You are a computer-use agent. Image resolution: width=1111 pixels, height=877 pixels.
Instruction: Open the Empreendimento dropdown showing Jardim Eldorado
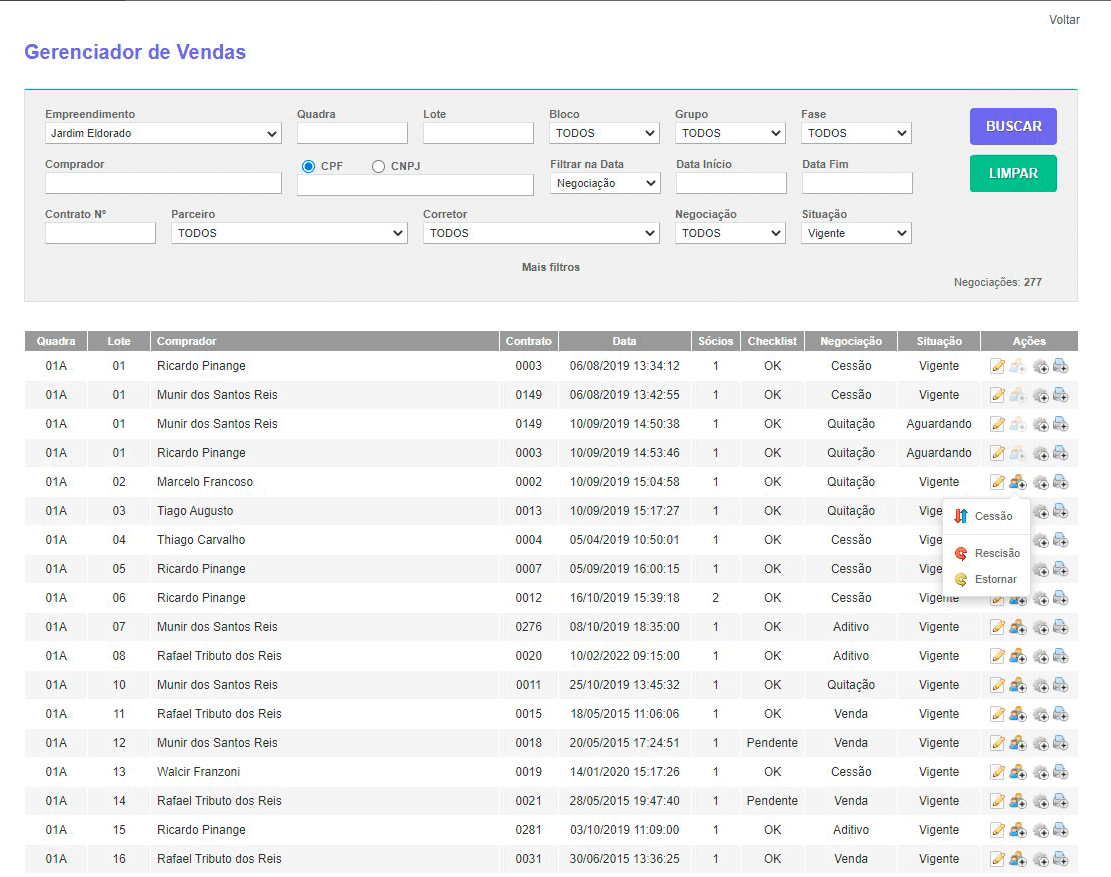[163, 133]
